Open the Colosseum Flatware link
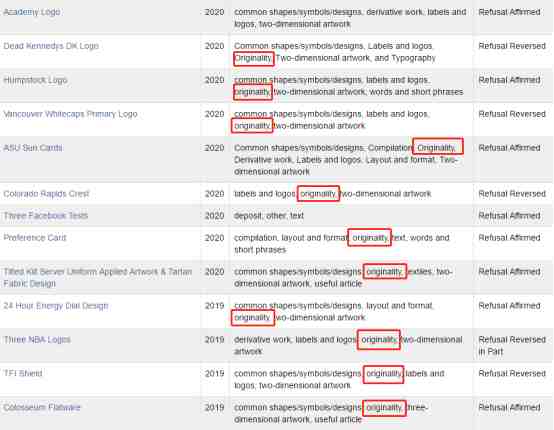 click(42, 407)
